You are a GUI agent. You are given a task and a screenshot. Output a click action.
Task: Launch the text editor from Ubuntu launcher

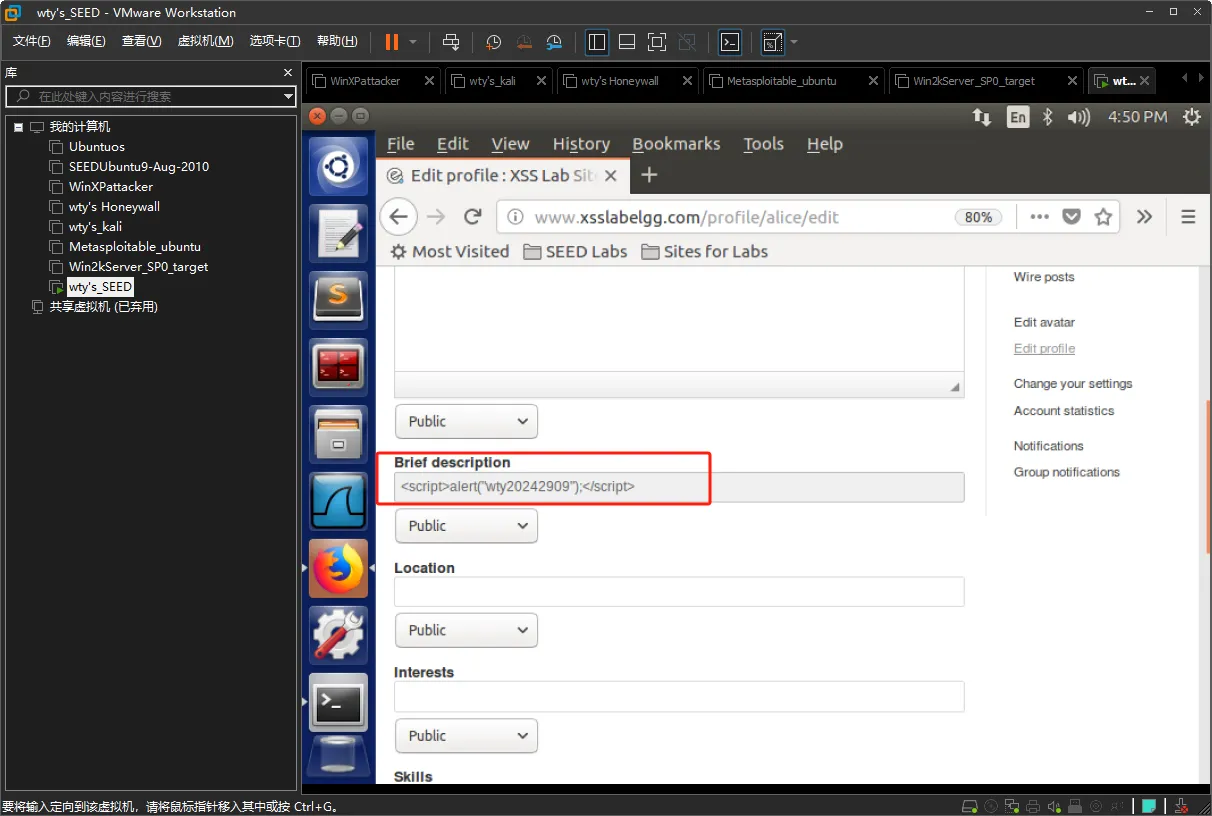click(338, 232)
